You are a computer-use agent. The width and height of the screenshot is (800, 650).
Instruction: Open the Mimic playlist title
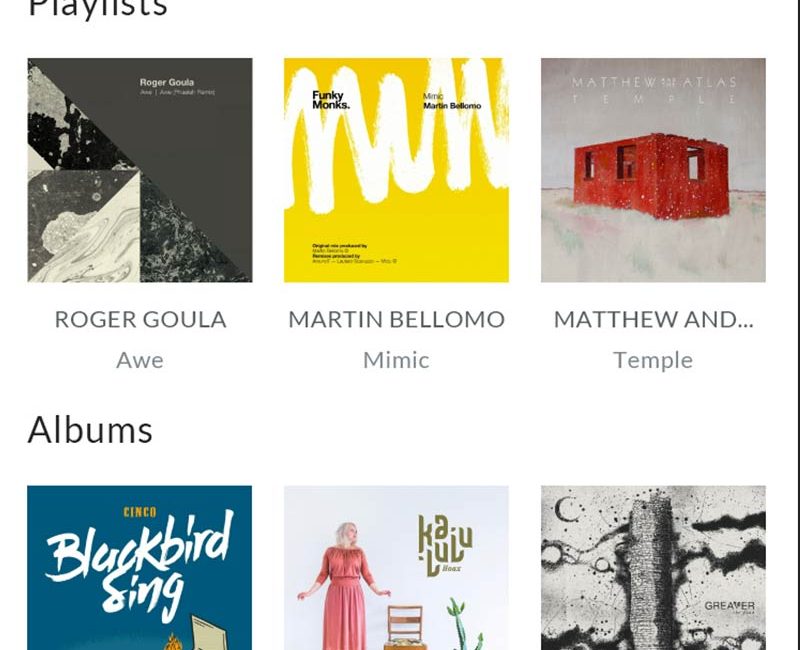coord(396,360)
